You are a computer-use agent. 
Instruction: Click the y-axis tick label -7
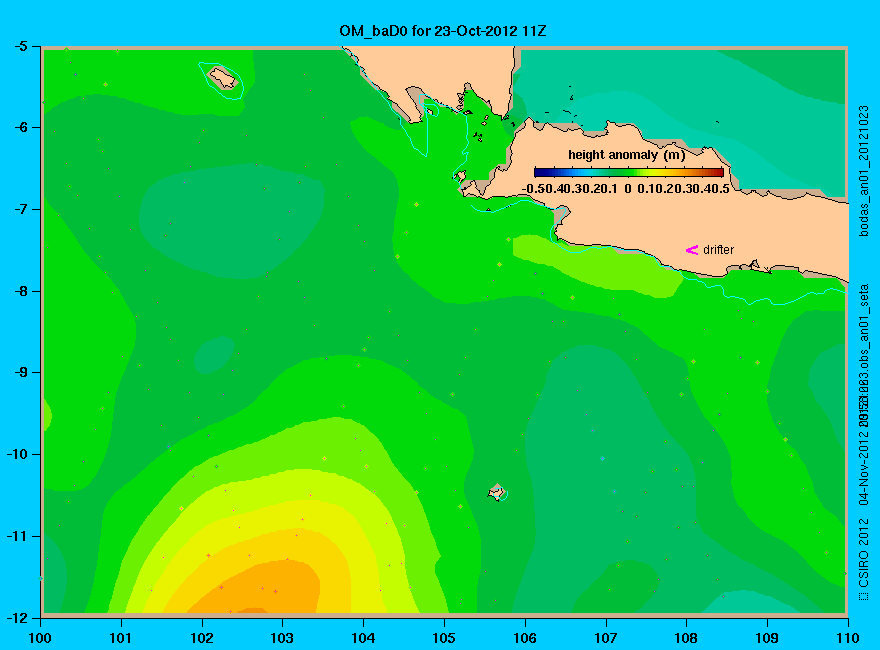point(20,209)
